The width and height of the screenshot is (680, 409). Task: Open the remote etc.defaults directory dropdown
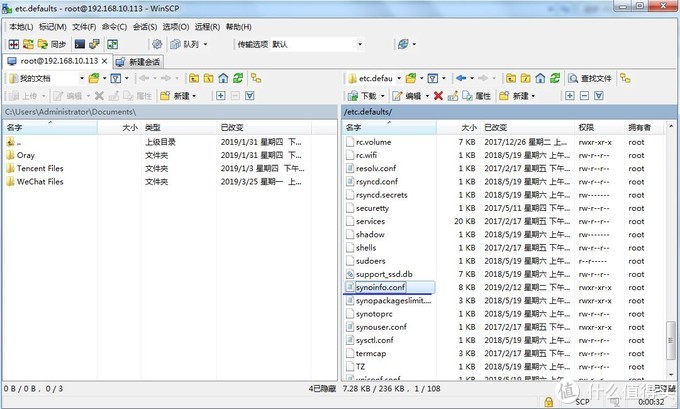coord(403,78)
